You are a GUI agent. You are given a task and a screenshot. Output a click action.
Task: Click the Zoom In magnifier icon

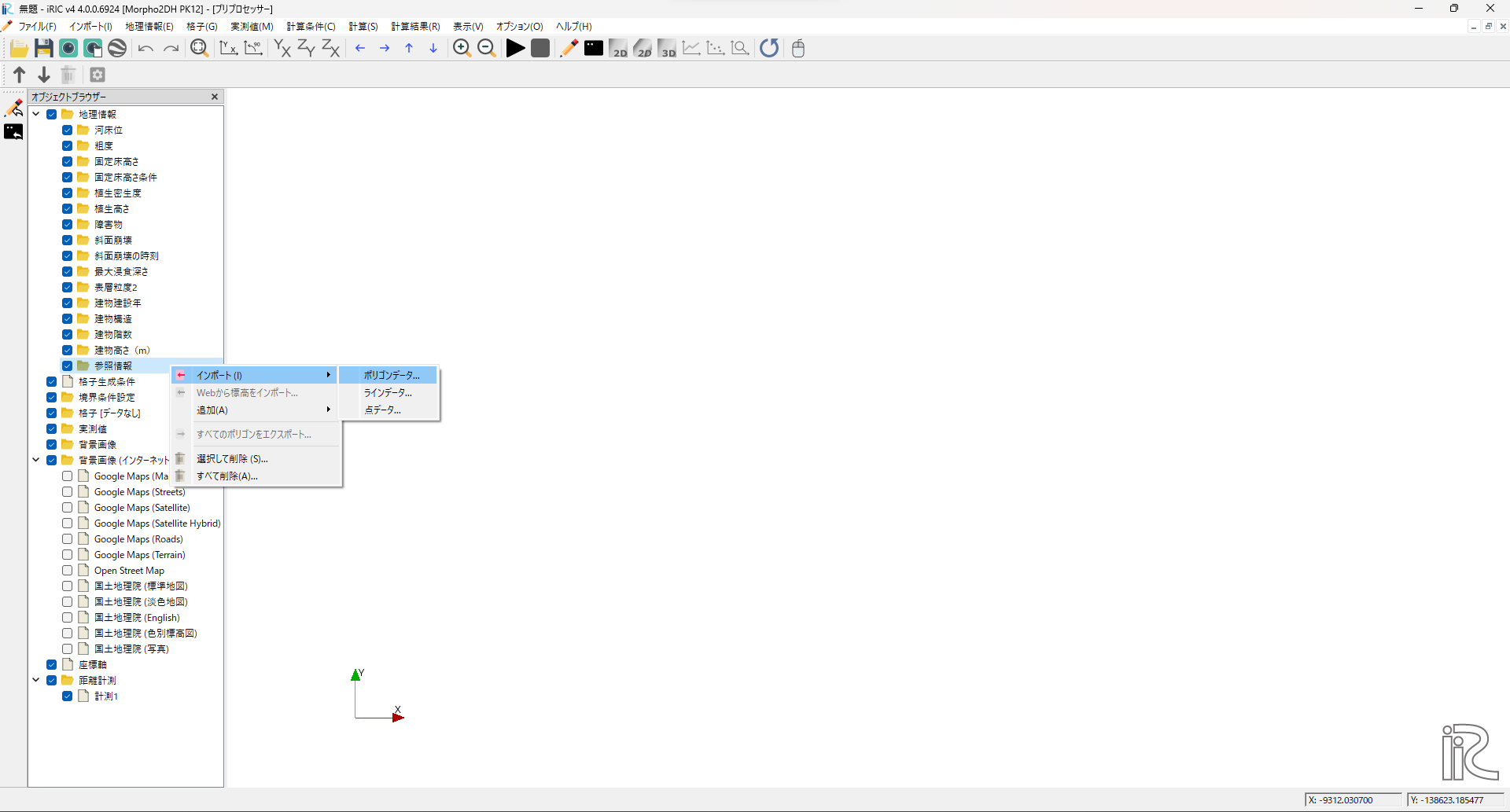point(462,49)
